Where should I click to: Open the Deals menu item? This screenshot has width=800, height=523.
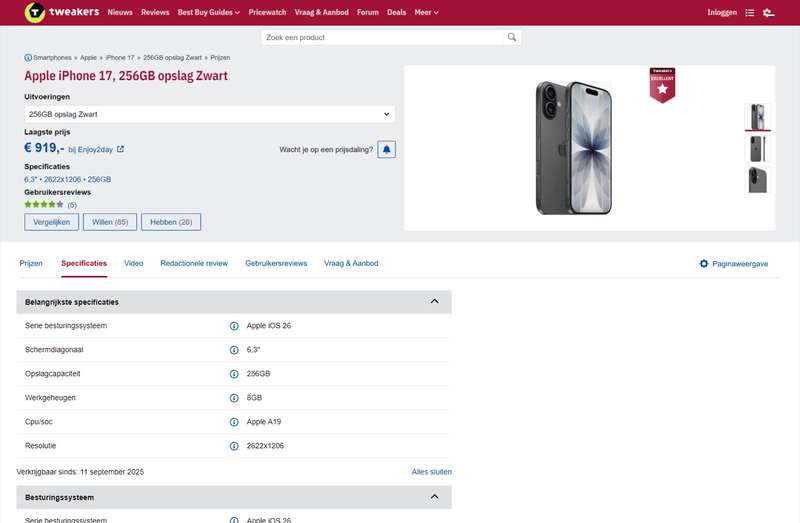point(396,12)
